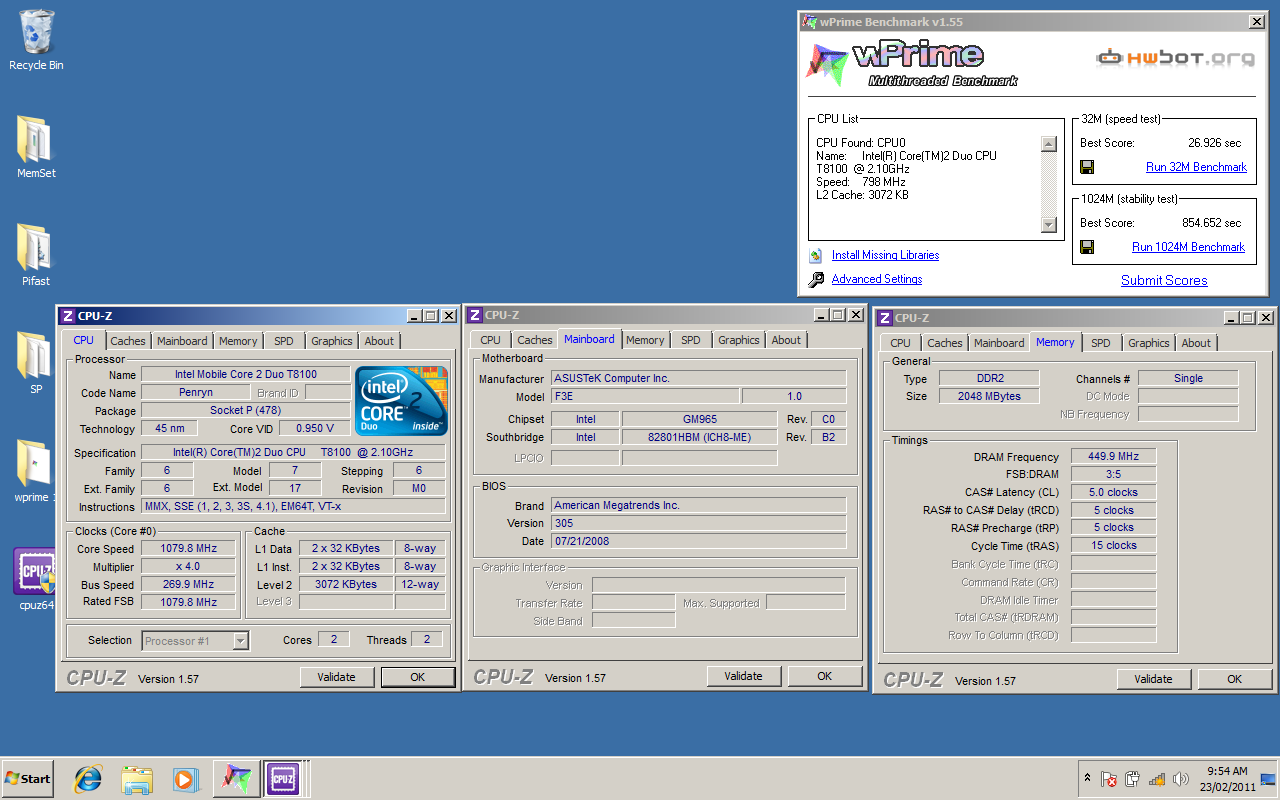Click the mainboard Model field F3E
This screenshot has width=1280, height=800.
645,396
